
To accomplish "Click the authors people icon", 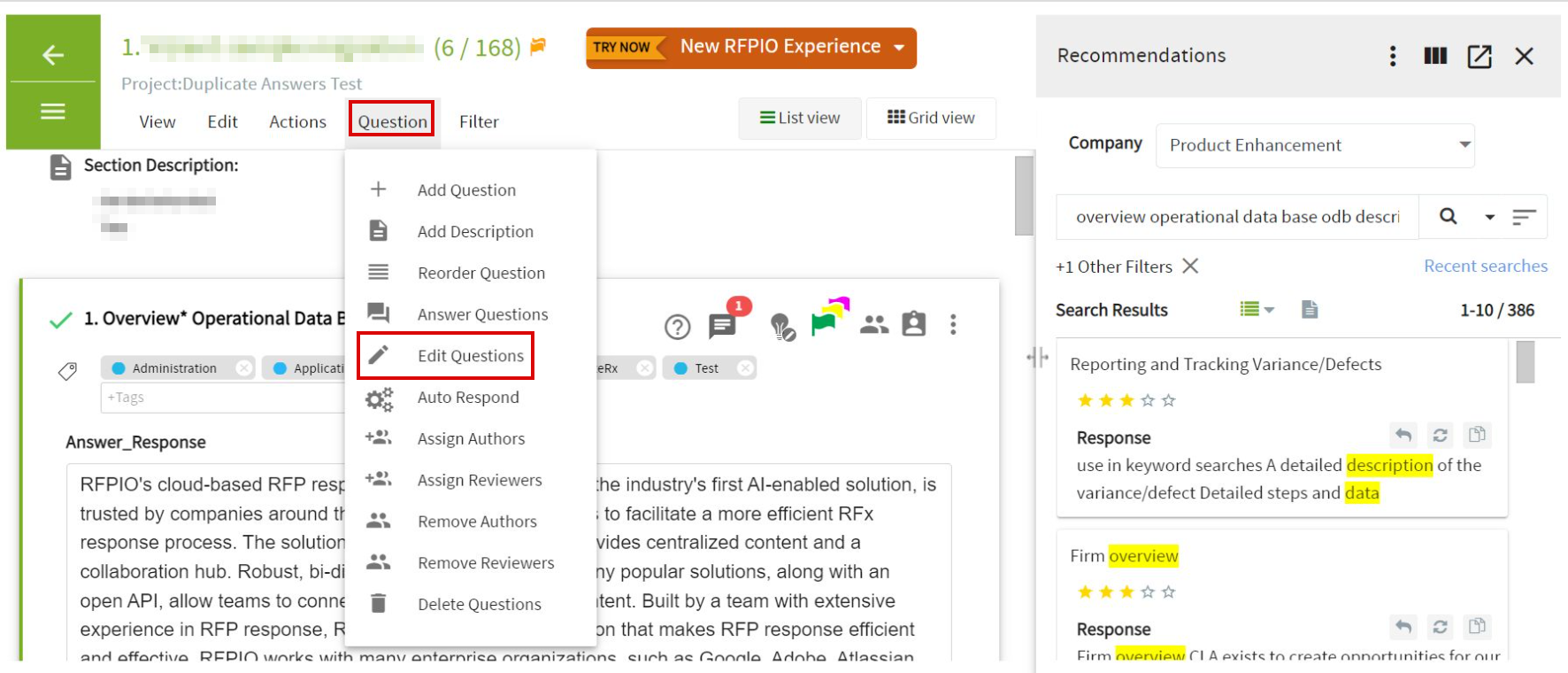I will (874, 325).
